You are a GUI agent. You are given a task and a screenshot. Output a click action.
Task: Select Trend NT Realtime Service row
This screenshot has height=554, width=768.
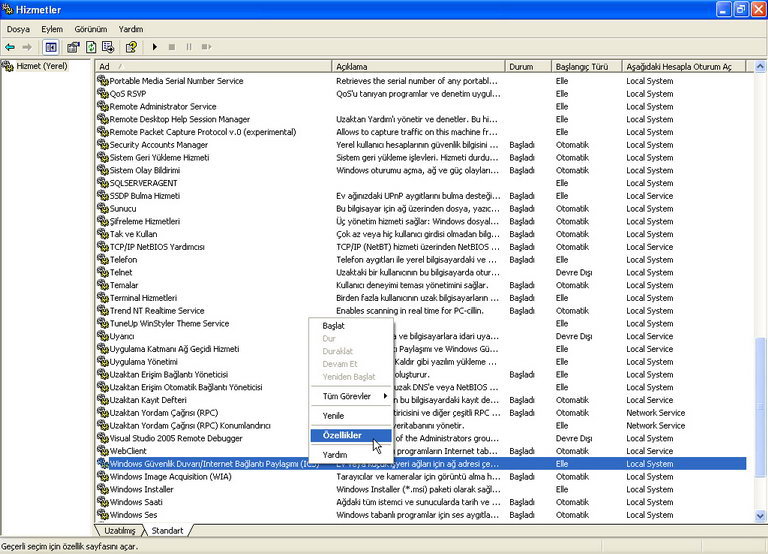tap(421, 310)
